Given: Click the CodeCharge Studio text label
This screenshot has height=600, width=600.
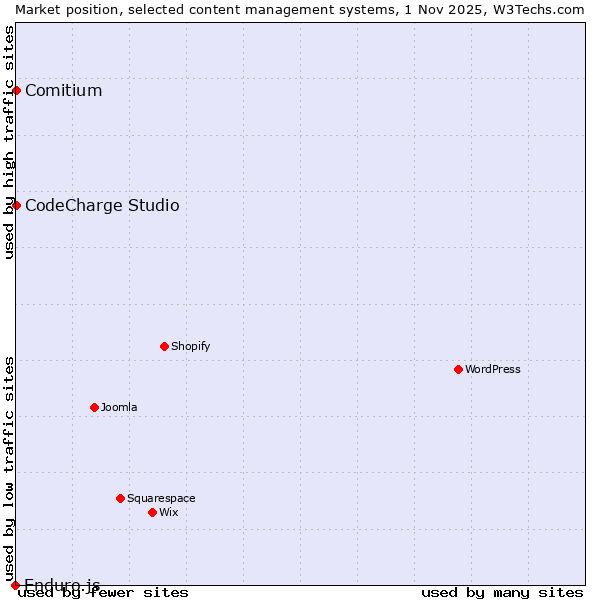Looking at the screenshot, I should point(102,206).
